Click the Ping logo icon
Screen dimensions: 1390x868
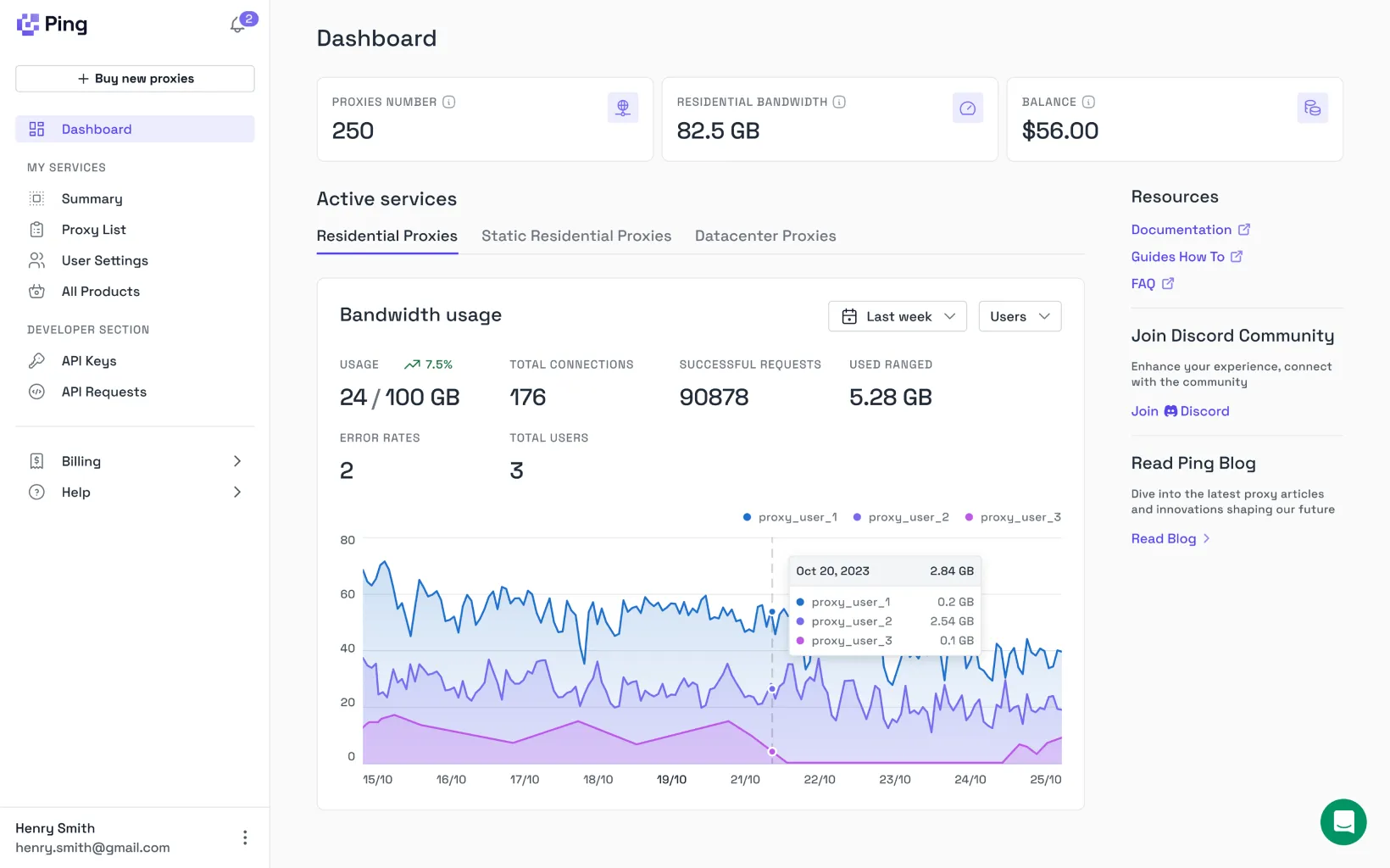(x=26, y=24)
